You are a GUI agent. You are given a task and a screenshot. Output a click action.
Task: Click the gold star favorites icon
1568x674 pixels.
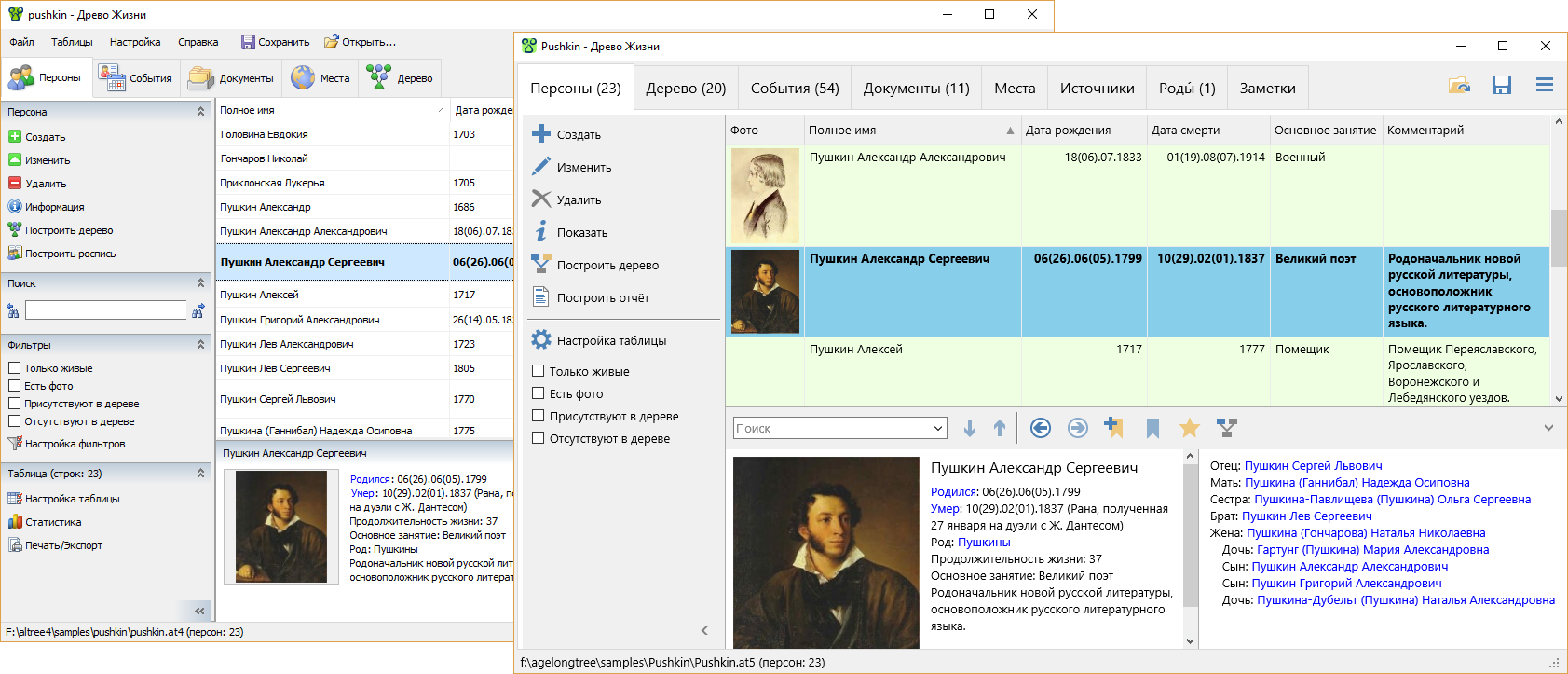pyautogui.click(x=1189, y=428)
